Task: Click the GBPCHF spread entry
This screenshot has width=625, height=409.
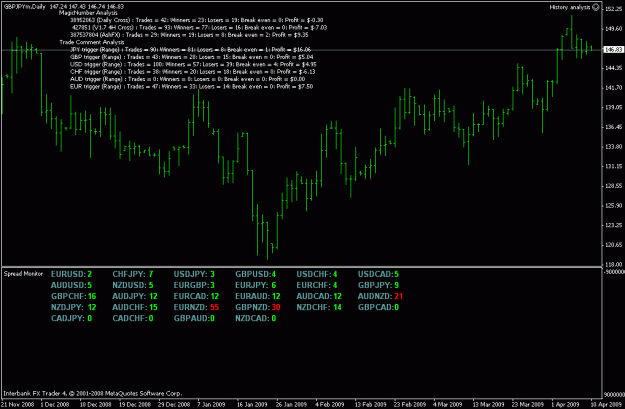Action: pyautogui.click(x=74, y=297)
